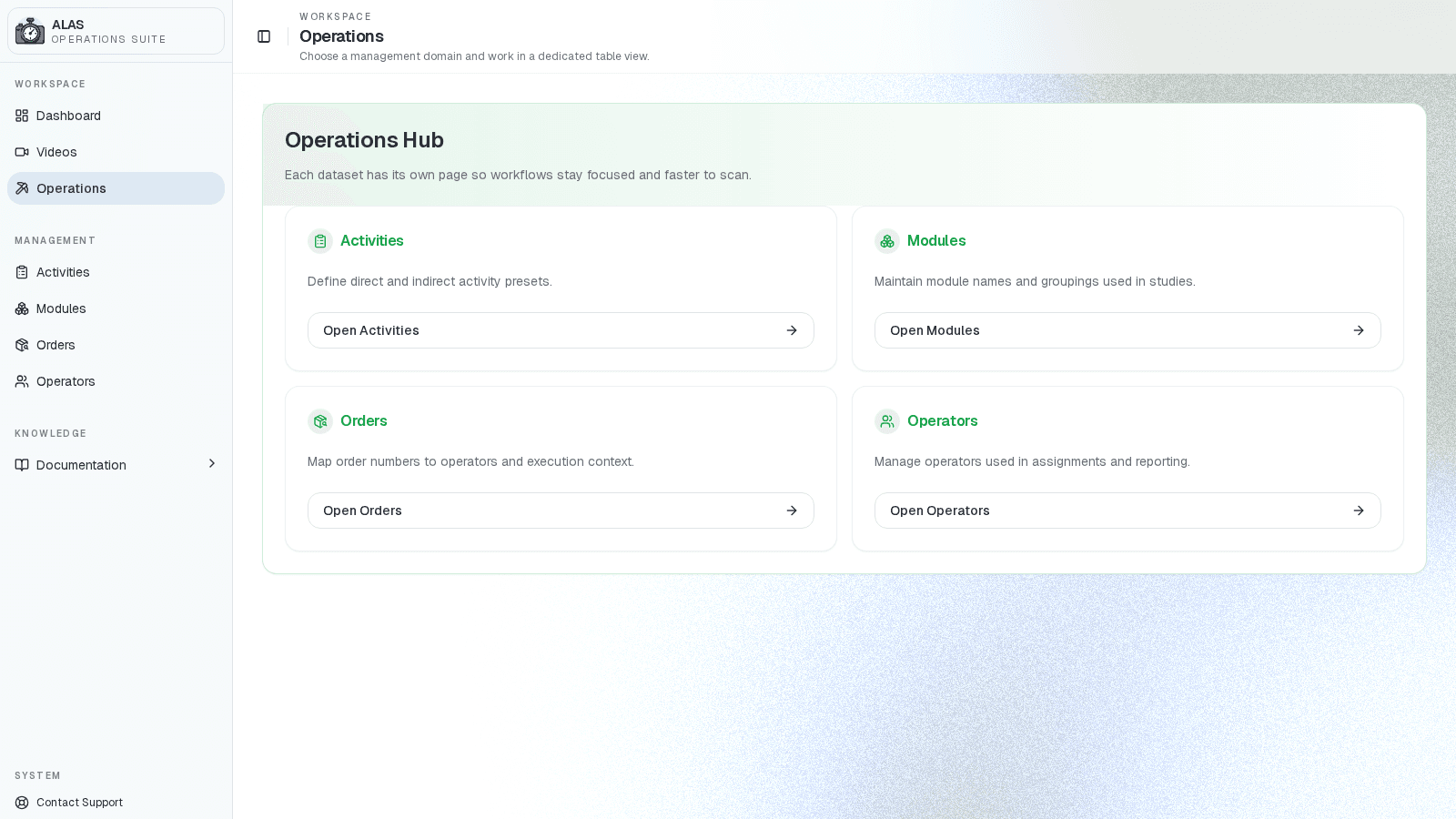1456x819 pixels.
Task: Click the green package icon on Orders card
Action: point(320,421)
